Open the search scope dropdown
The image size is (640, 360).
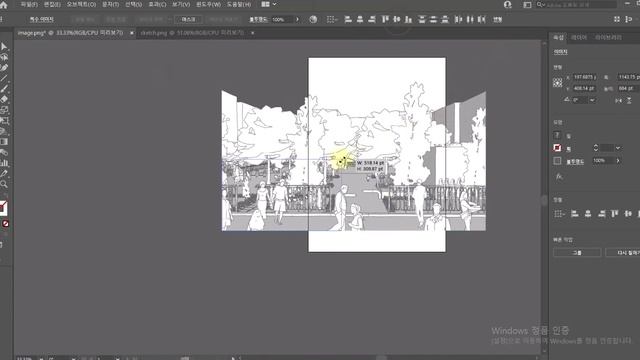point(541,5)
